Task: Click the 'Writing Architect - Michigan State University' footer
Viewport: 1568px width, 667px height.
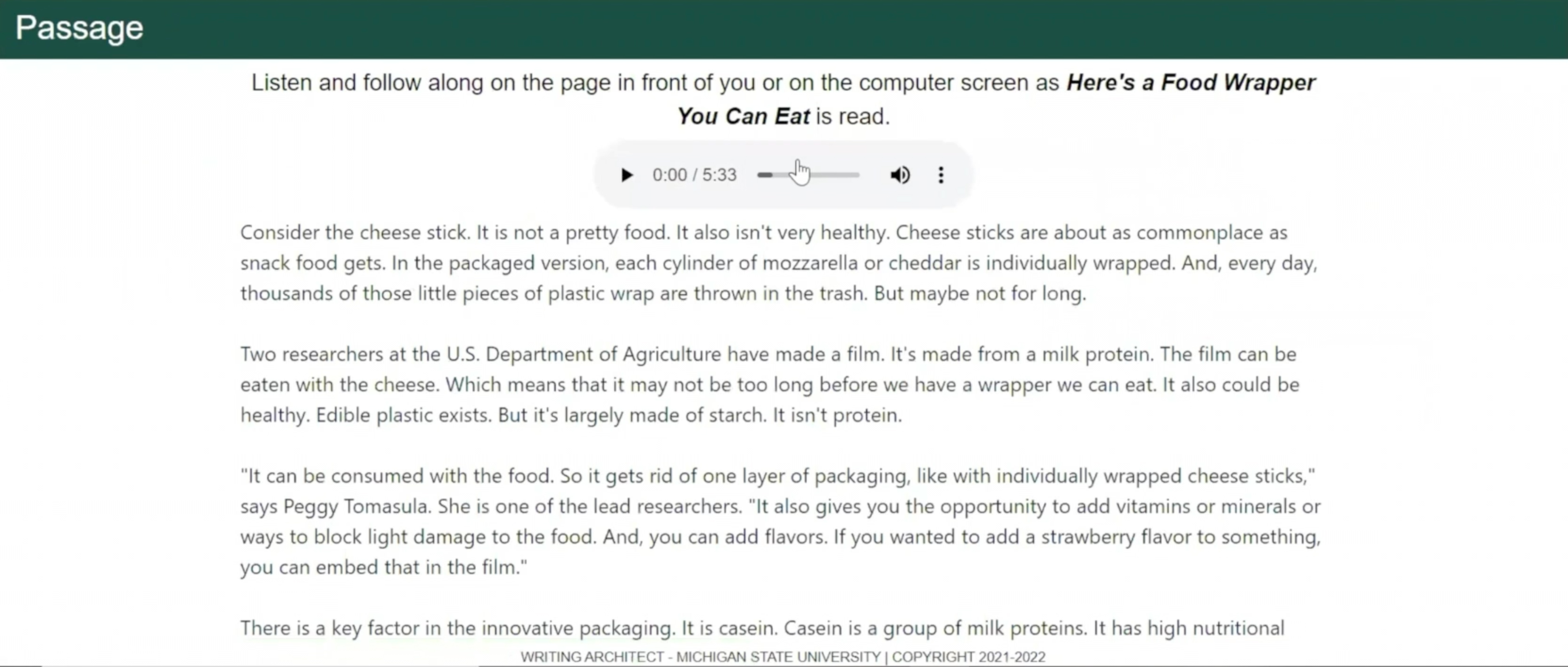Action: point(700,657)
